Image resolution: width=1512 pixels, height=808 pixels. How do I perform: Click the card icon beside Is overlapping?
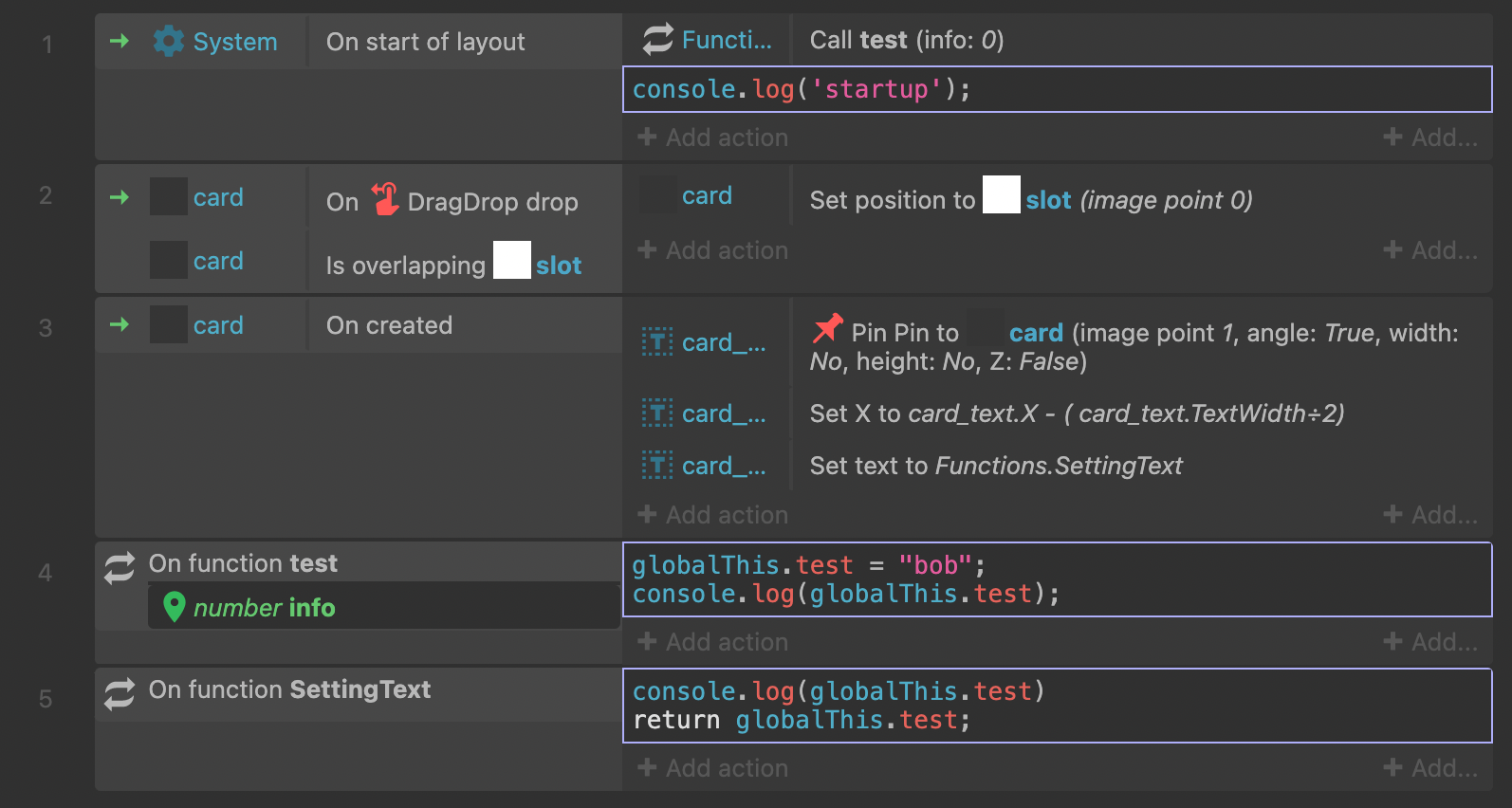click(169, 260)
